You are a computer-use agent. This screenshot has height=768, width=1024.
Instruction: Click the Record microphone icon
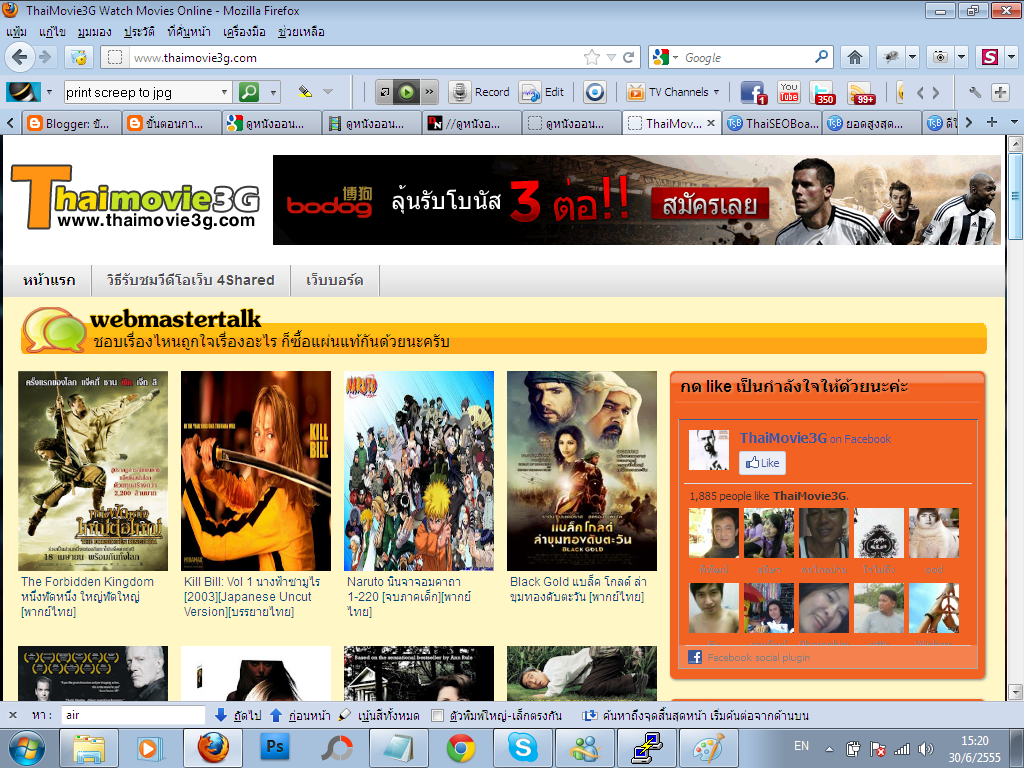pyautogui.click(x=459, y=92)
